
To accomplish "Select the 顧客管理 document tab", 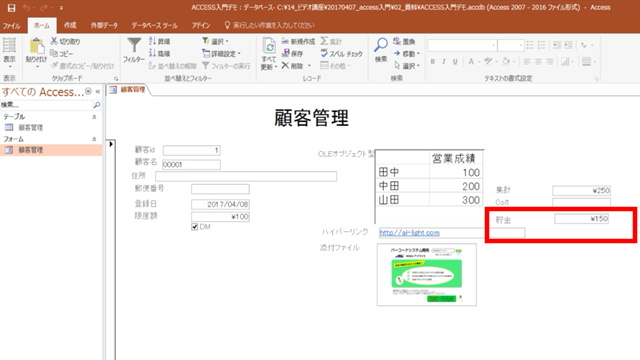I will pos(128,90).
